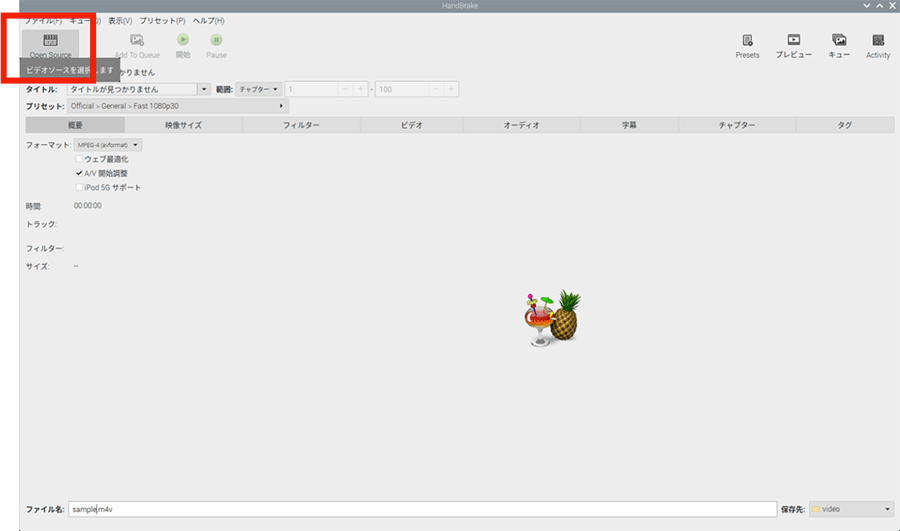The width and height of the screenshot is (900, 531).
Task: Open the ヘルプ(H) menu
Action: coord(208,21)
